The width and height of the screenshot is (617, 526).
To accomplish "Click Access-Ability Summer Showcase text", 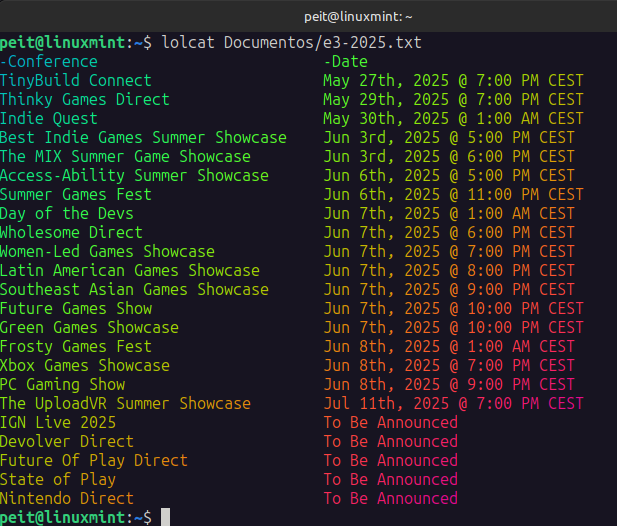I will tap(134, 175).
